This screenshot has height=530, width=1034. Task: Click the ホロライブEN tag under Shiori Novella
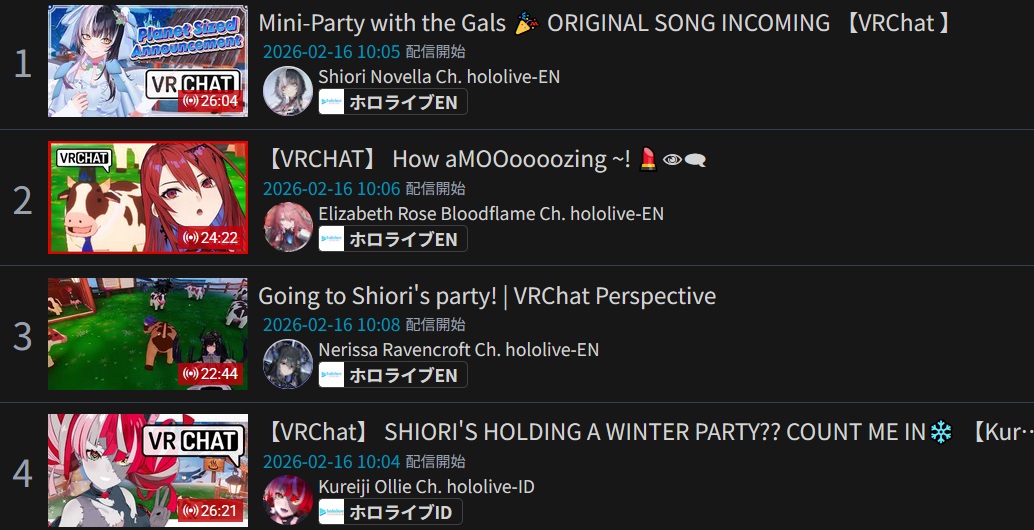(393, 102)
